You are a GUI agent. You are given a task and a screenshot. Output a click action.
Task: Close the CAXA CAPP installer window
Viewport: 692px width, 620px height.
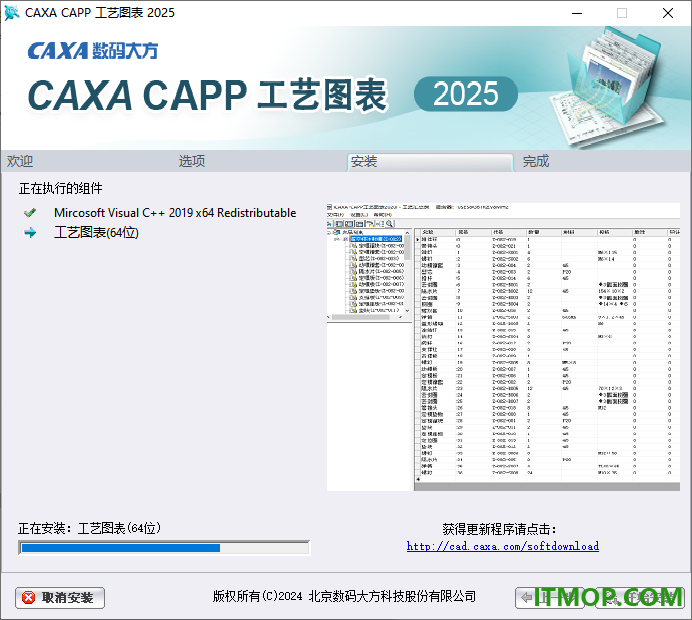coord(668,13)
